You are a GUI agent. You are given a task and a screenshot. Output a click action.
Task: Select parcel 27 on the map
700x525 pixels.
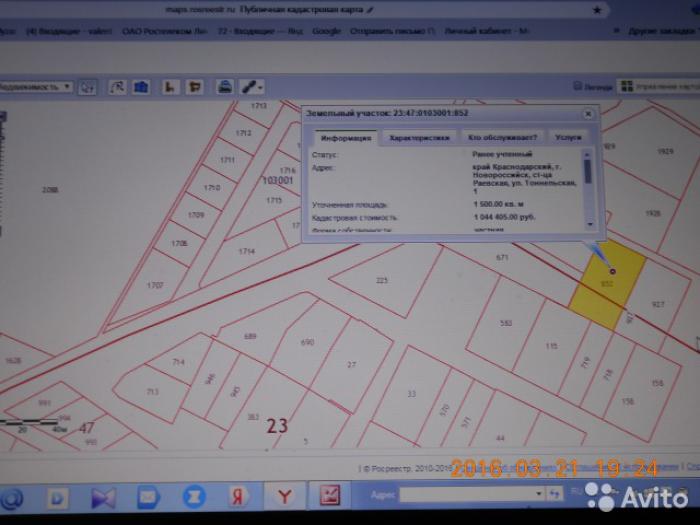[x=351, y=365]
